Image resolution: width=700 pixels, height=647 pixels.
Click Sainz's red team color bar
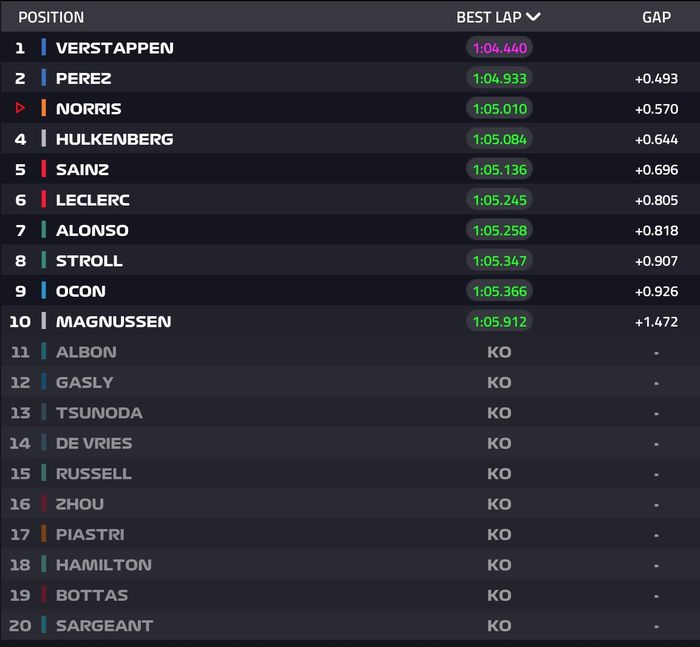[44, 169]
